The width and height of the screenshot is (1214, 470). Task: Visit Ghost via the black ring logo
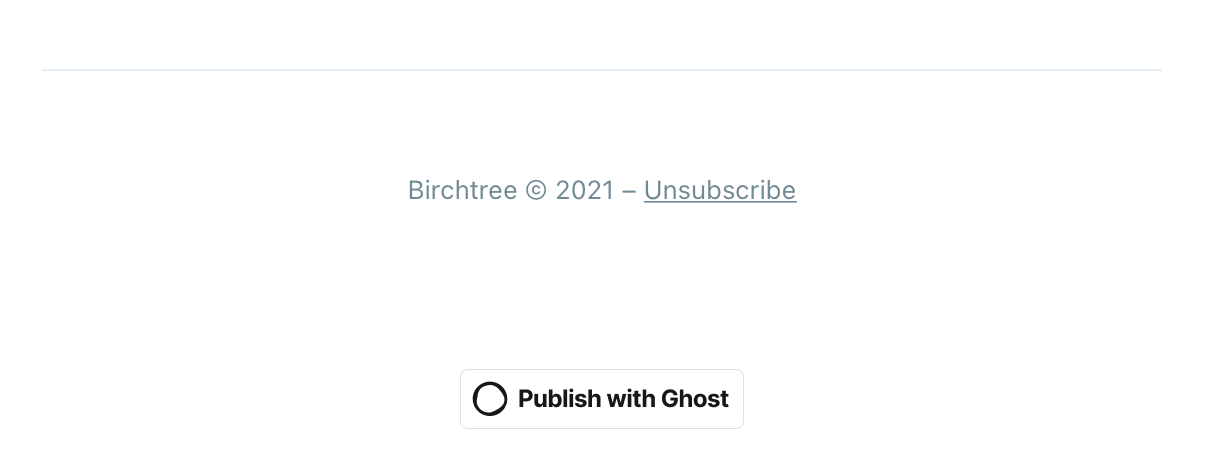pos(490,399)
